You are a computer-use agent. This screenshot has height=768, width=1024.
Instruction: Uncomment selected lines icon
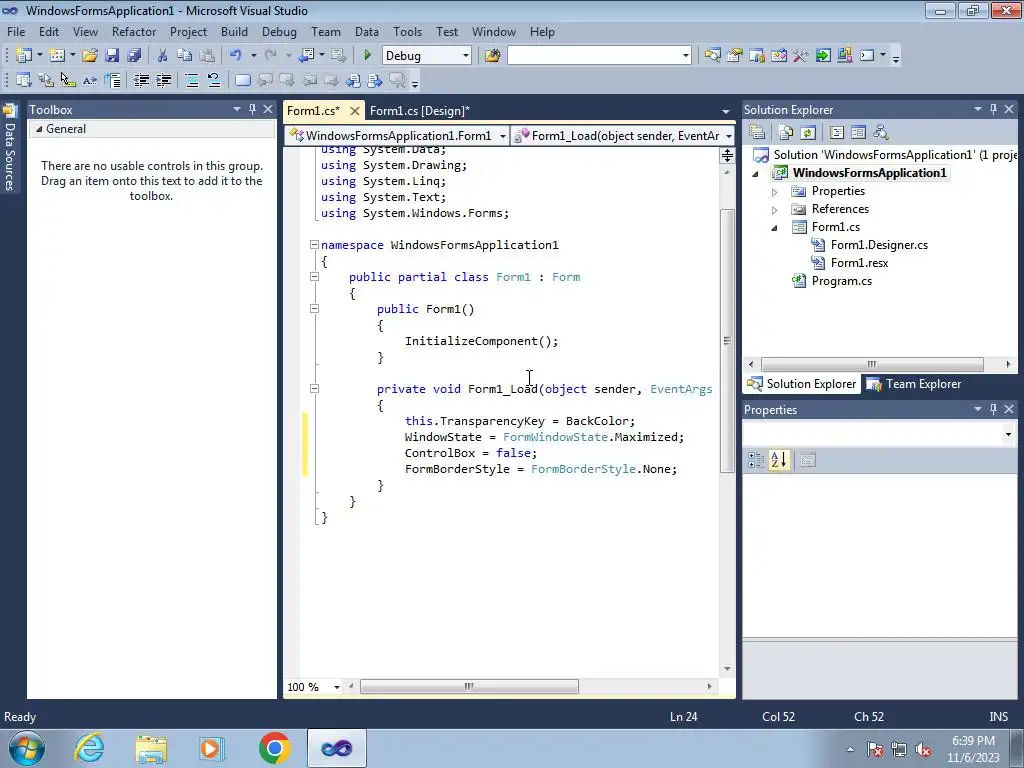click(x=214, y=80)
